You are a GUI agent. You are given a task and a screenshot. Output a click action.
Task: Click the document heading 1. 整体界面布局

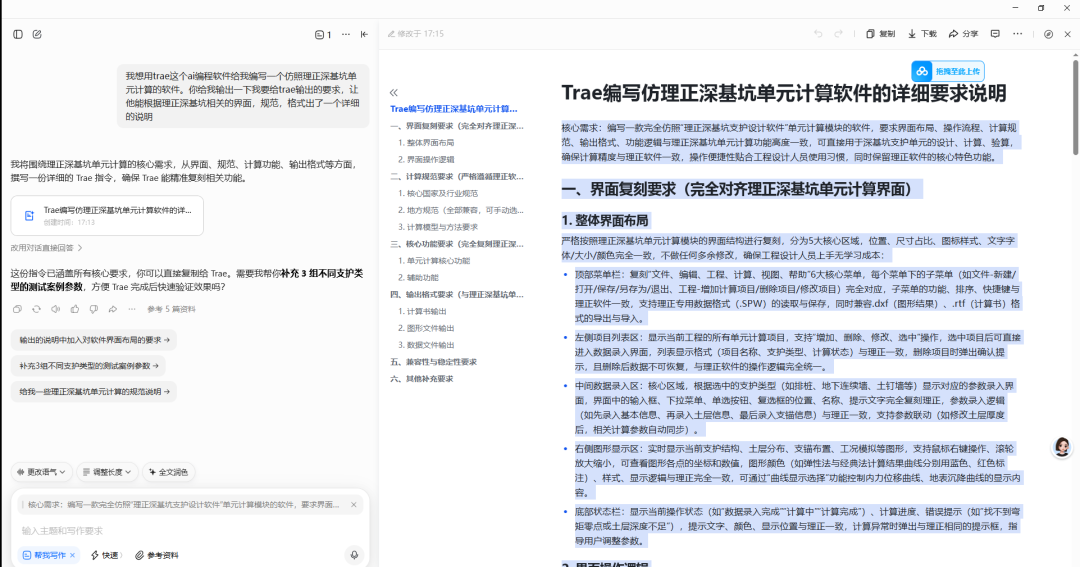(x=605, y=220)
